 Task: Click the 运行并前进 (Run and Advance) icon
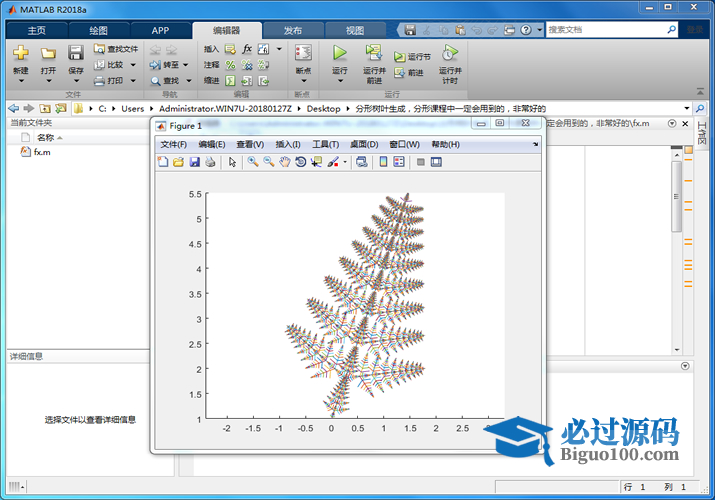pyautogui.click(x=374, y=53)
